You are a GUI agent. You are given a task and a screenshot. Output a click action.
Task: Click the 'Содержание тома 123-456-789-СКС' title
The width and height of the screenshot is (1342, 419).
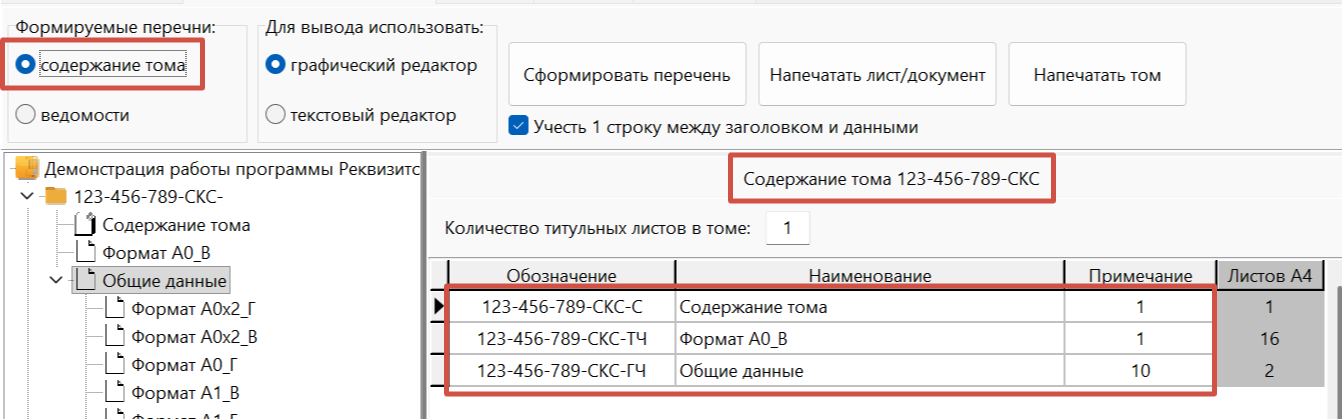pyautogui.click(x=891, y=181)
